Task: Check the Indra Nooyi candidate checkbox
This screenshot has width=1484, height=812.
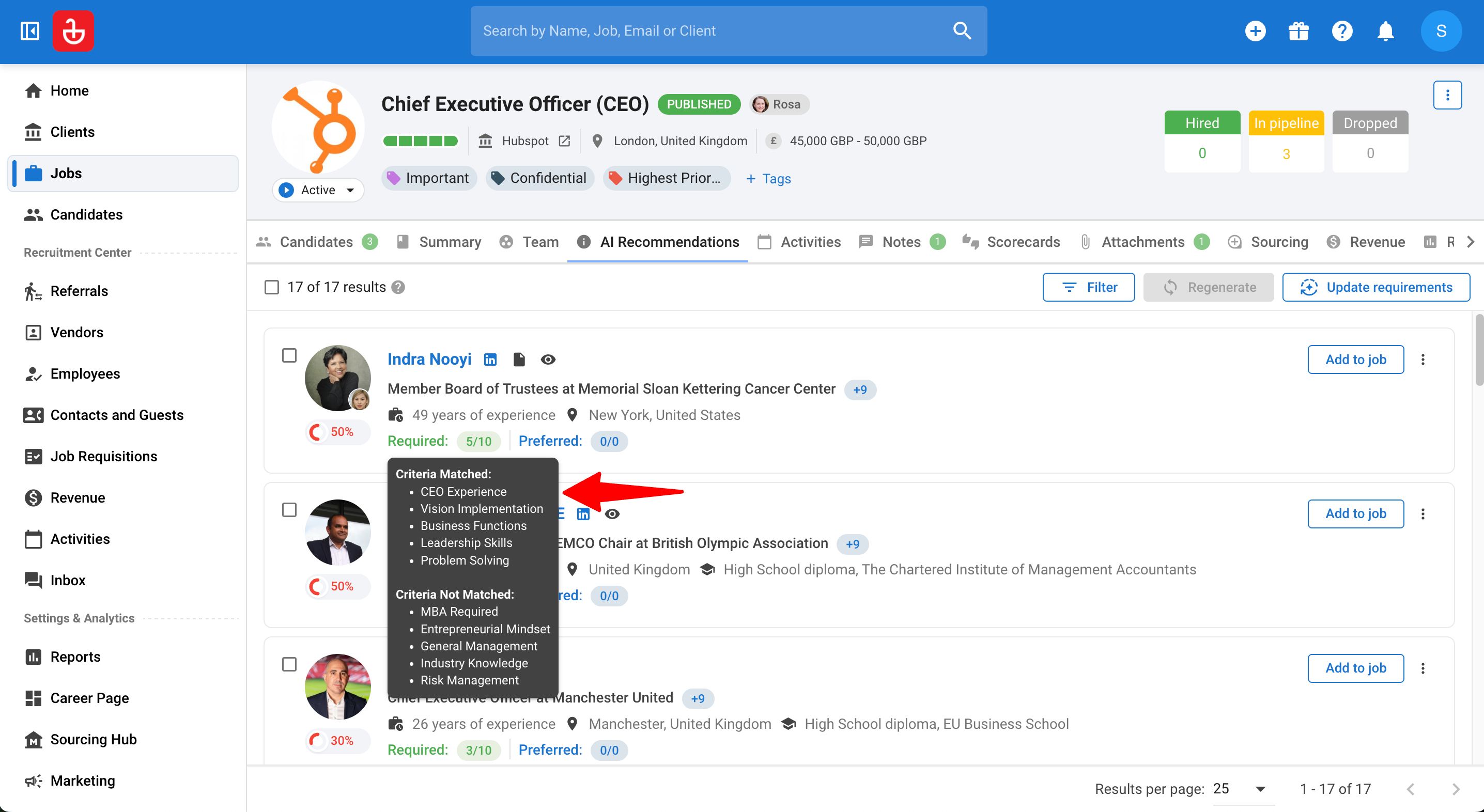Action: click(289, 356)
